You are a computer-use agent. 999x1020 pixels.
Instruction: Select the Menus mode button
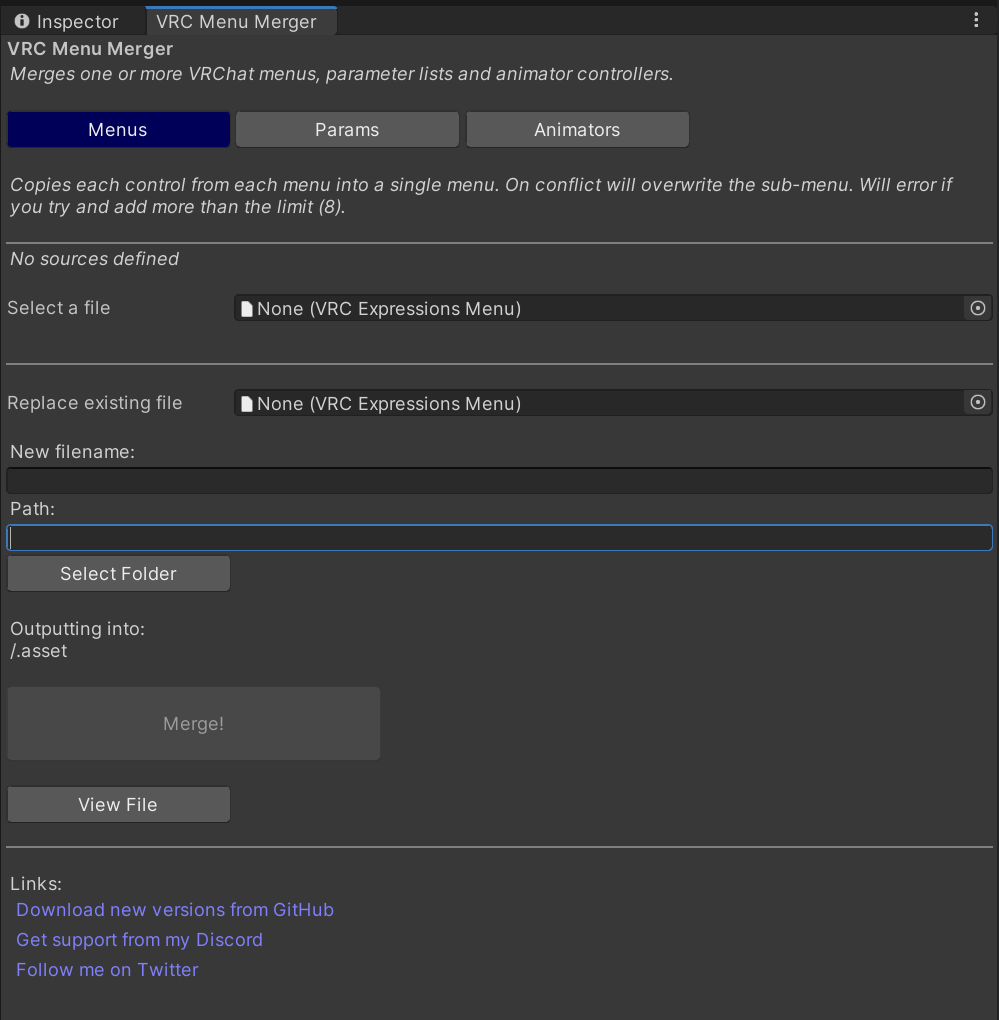click(x=118, y=129)
